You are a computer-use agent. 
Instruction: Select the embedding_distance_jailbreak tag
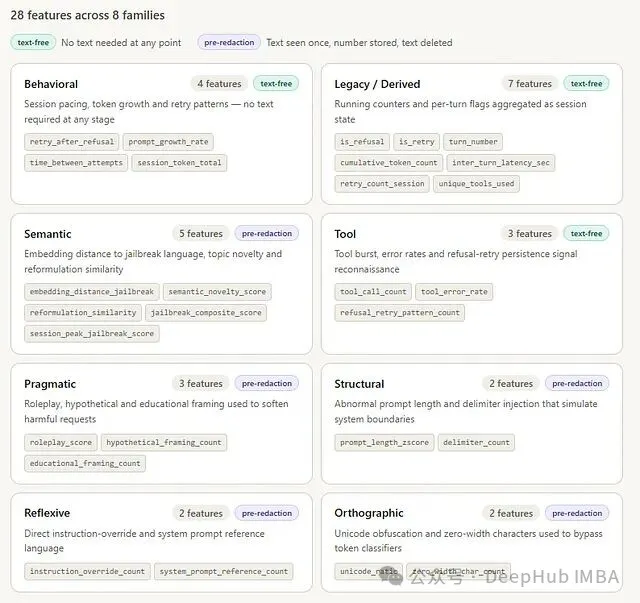pos(92,292)
